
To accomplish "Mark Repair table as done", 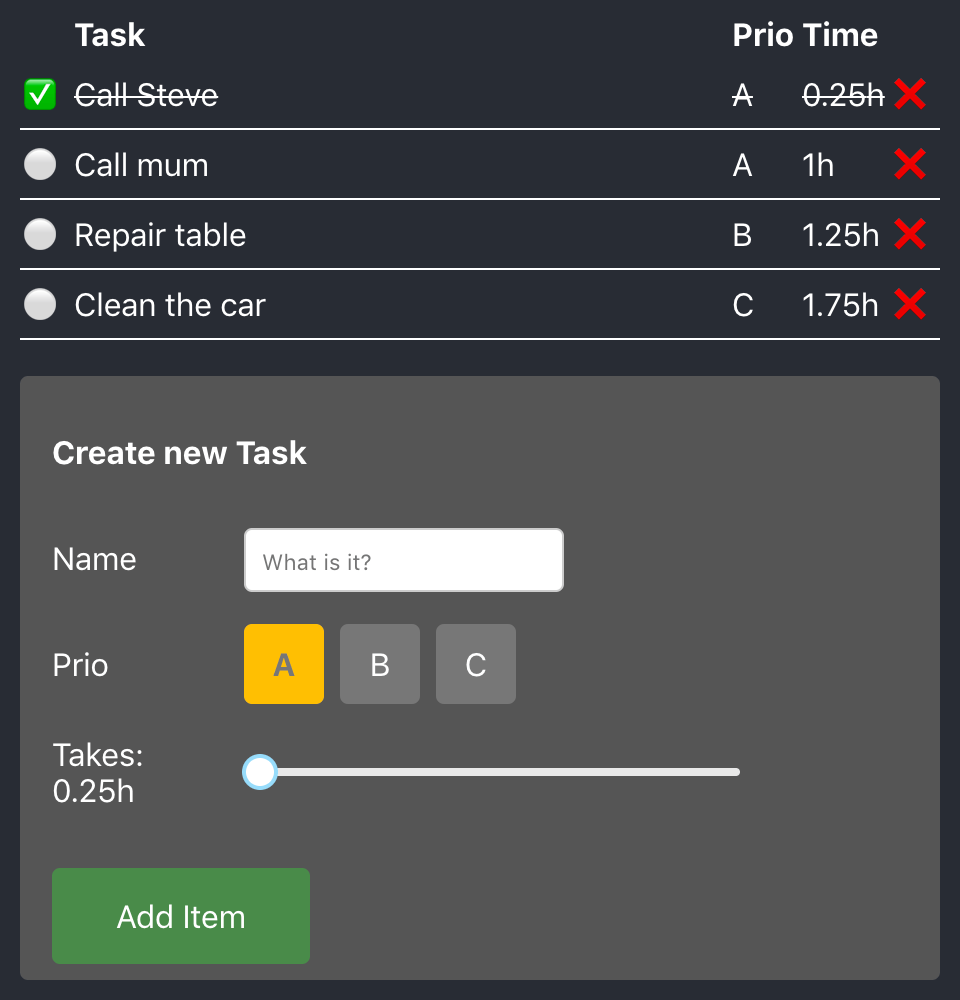I will tap(40, 235).
